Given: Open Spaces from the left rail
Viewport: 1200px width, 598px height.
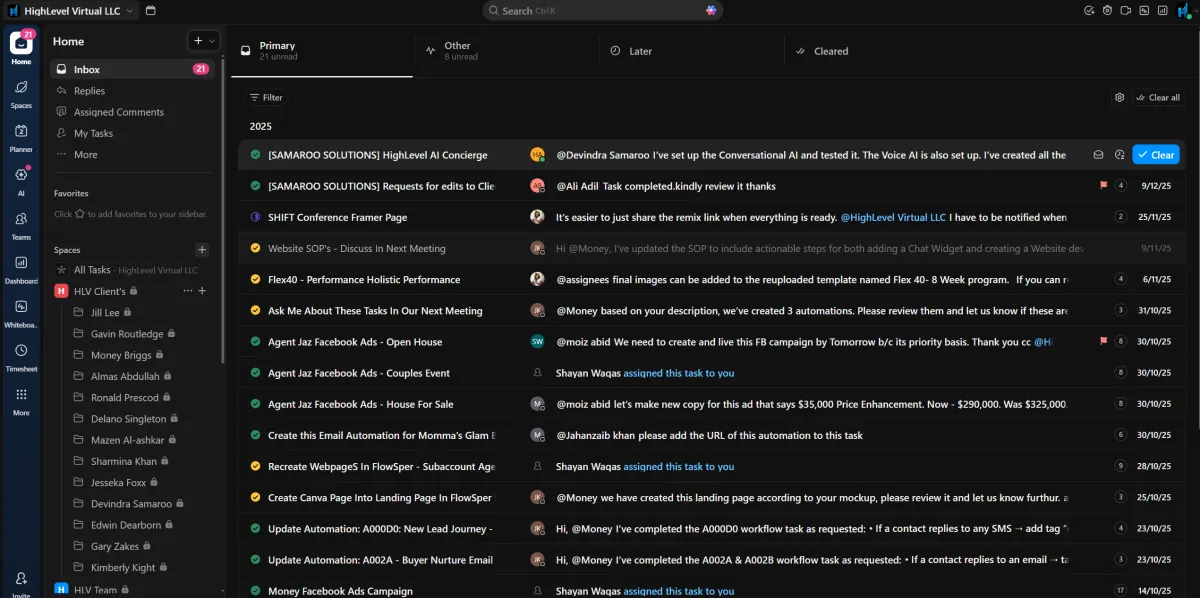Looking at the screenshot, I should point(21,88).
